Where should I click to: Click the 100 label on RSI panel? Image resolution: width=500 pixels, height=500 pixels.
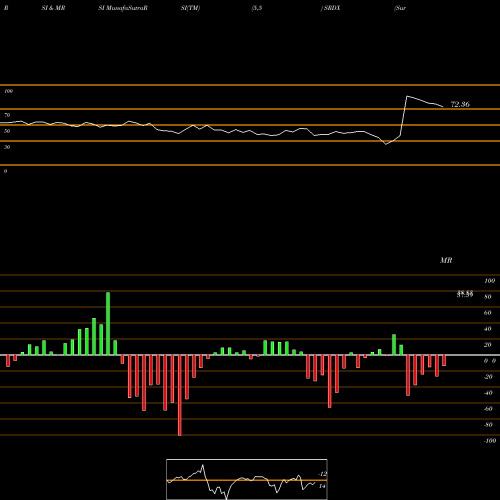click(8, 91)
